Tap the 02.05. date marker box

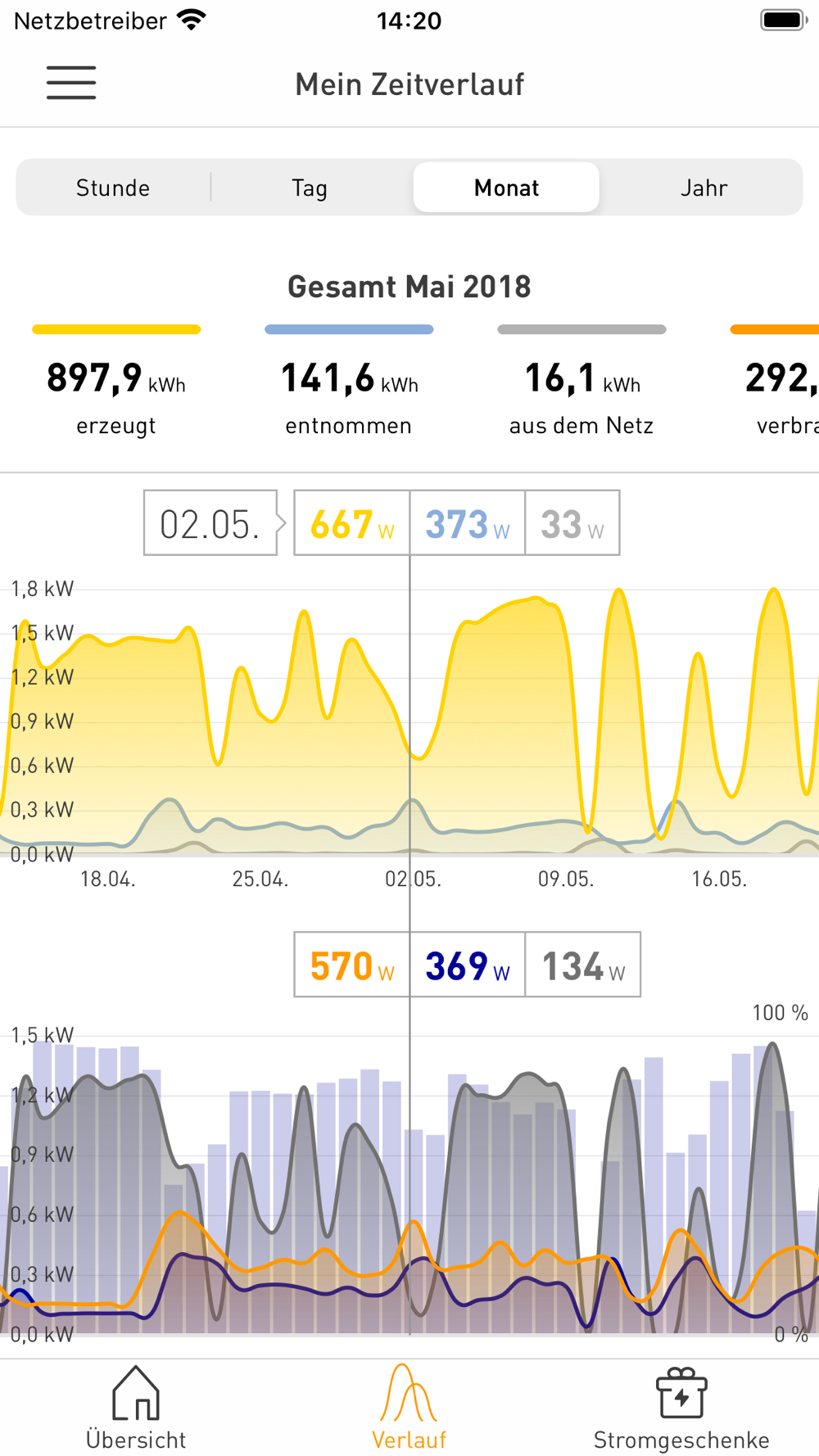coord(210,523)
